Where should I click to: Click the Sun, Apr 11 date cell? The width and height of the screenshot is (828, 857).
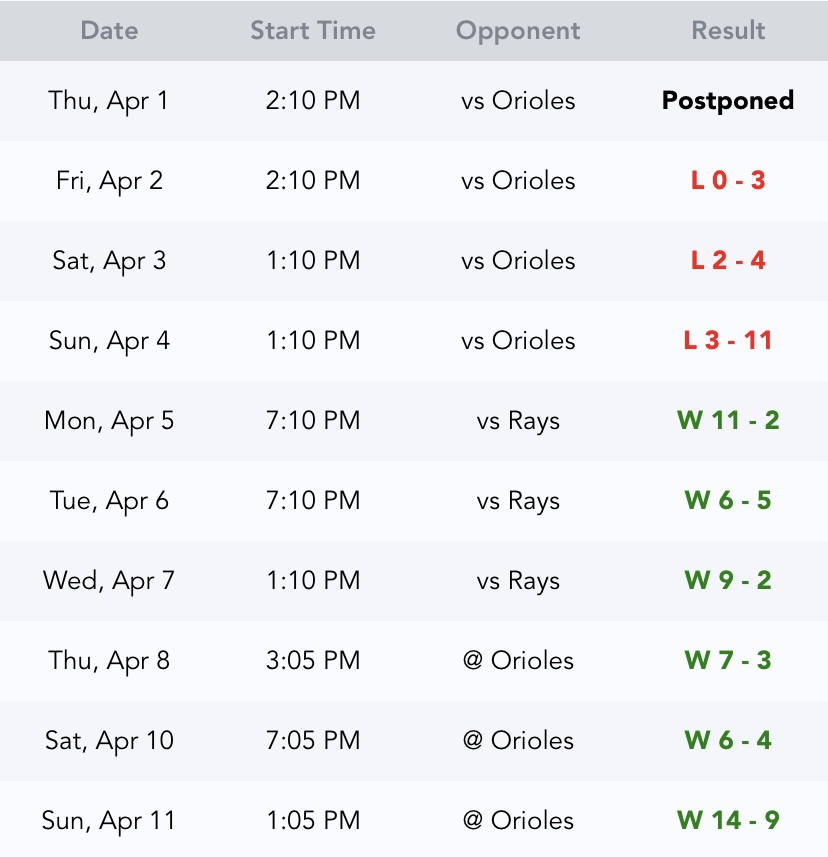coord(109,820)
